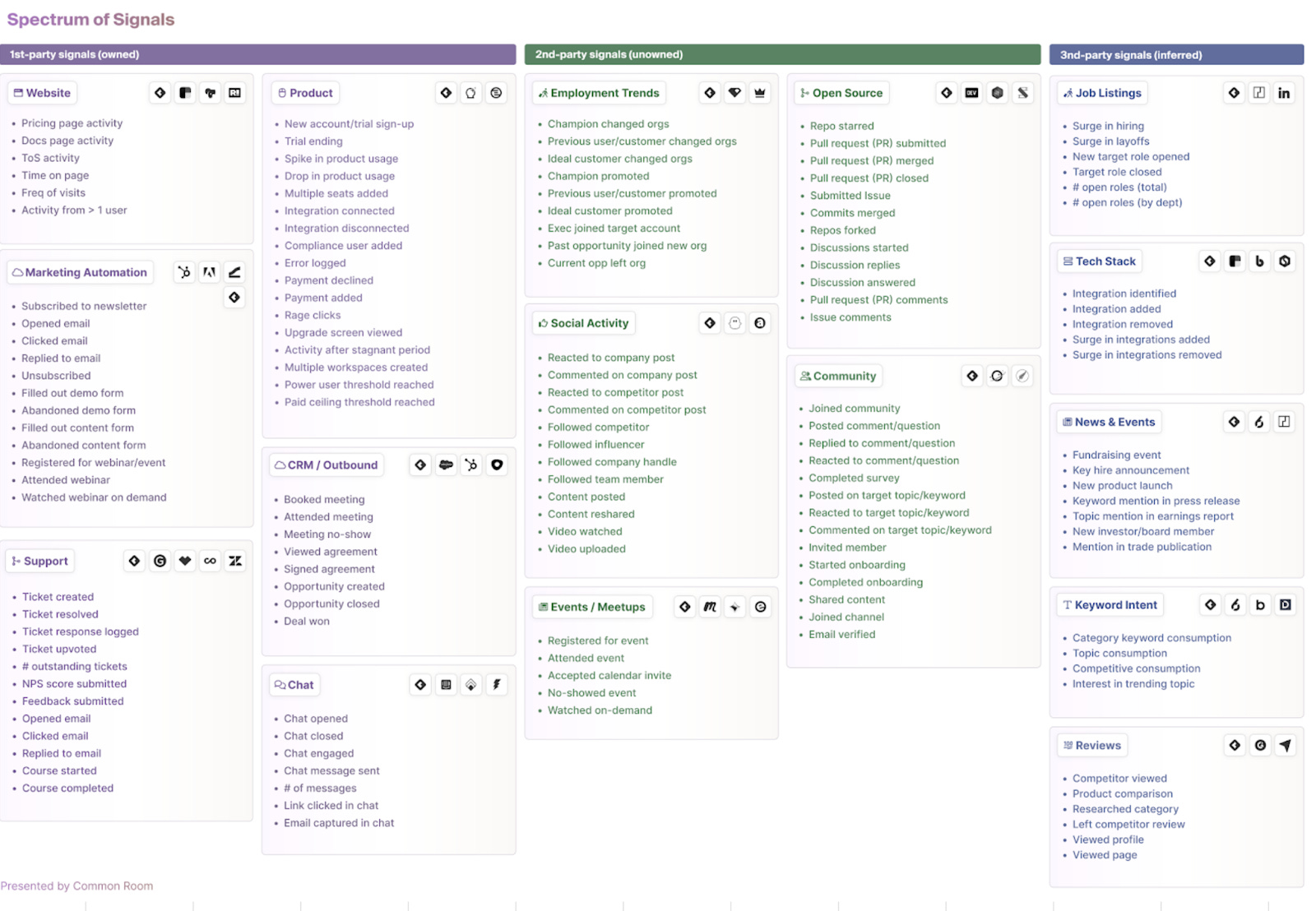
Task: Click the 'Left competitor review' item
Action: tap(1128, 824)
